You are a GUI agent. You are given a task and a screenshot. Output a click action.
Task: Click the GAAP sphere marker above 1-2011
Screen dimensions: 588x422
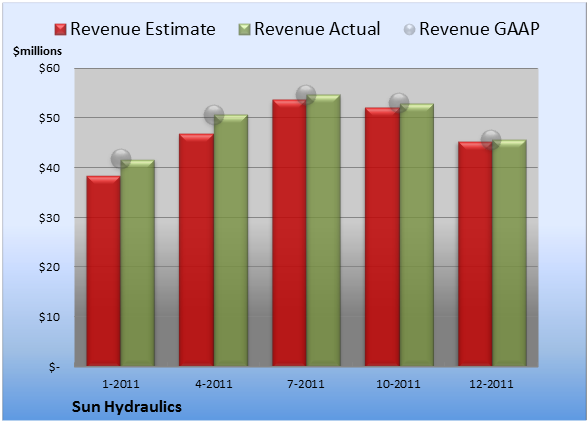[121, 158]
